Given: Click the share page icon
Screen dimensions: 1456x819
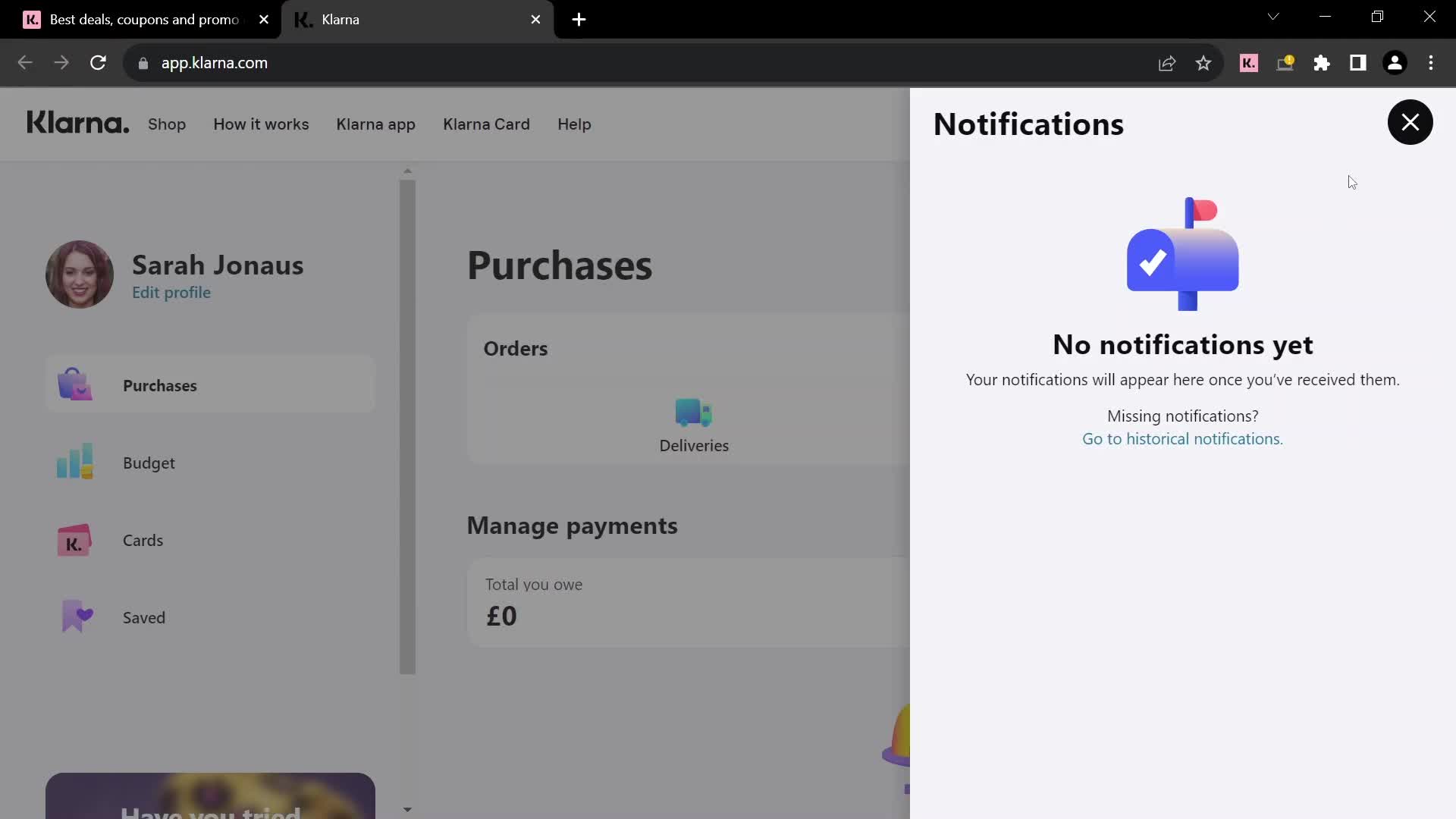Looking at the screenshot, I should point(1167,63).
